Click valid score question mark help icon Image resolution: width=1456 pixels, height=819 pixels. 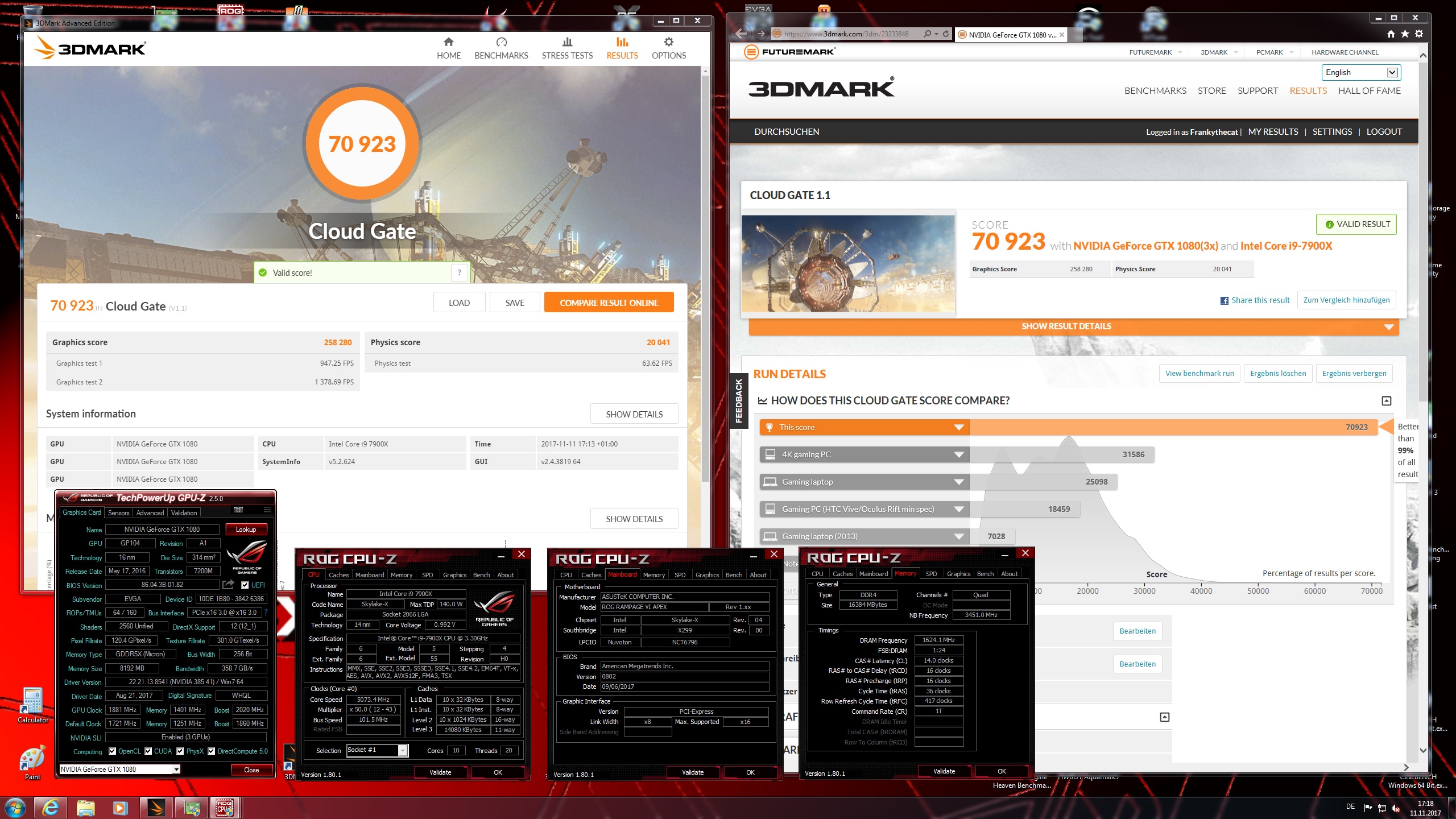459,272
